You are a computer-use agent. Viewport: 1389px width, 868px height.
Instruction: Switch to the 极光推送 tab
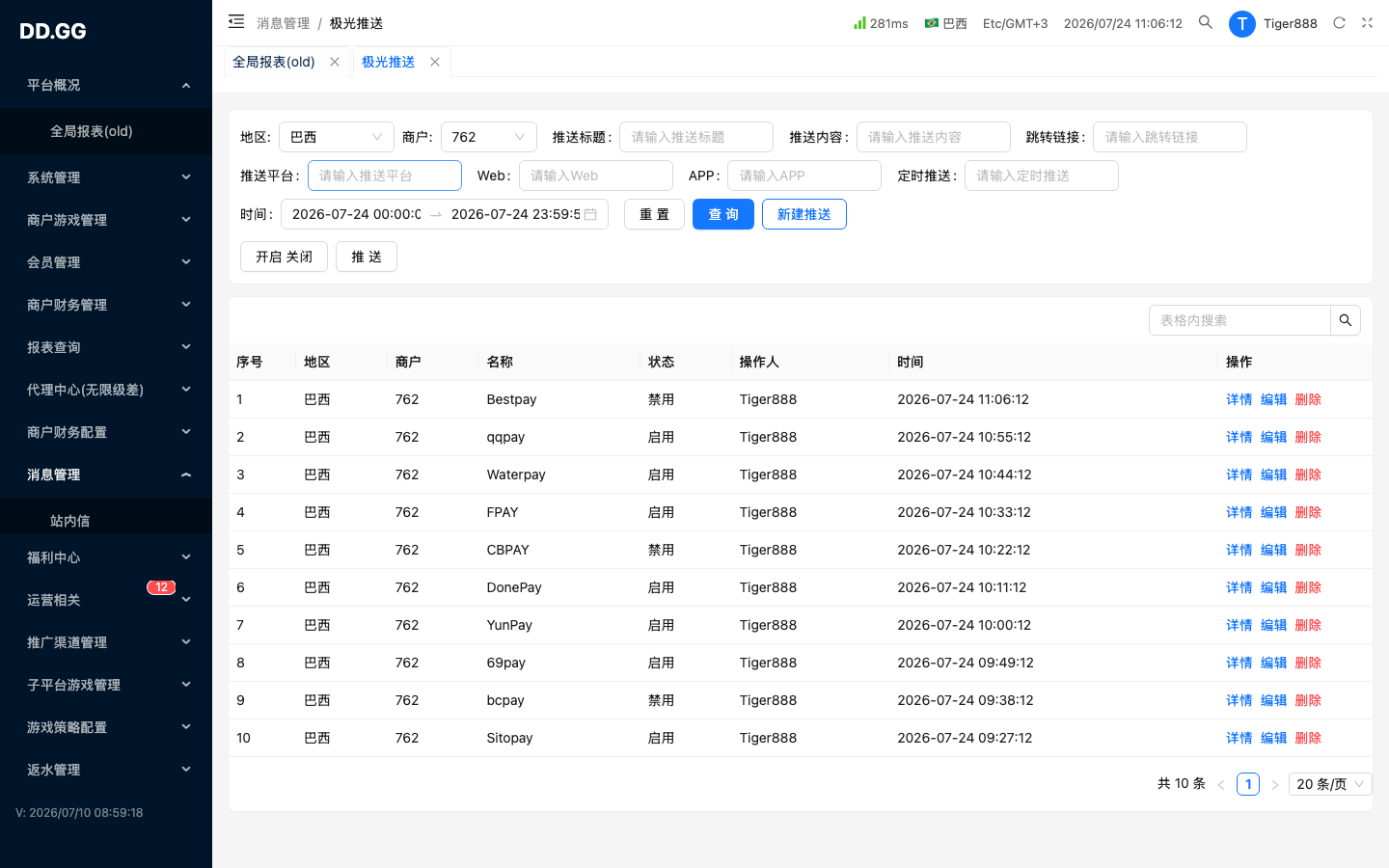coord(389,62)
